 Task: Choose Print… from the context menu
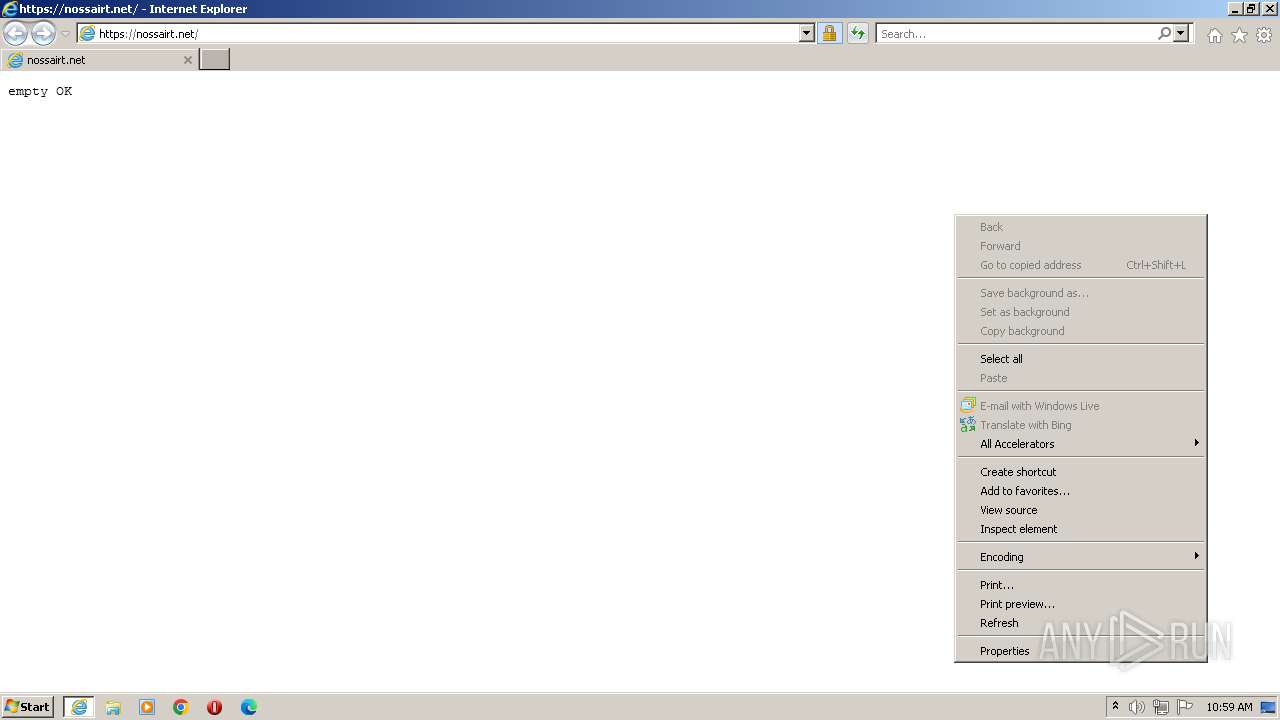coord(1081,585)
